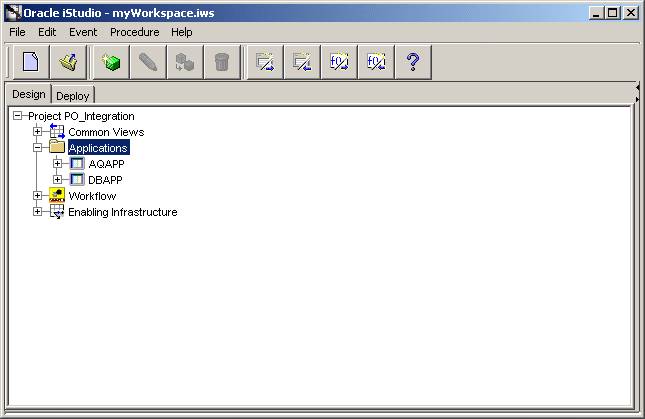This screenshot has width=645, height=419.
Task: Click the pencil Edit toolbar icon
Action: tap(148, 62)
